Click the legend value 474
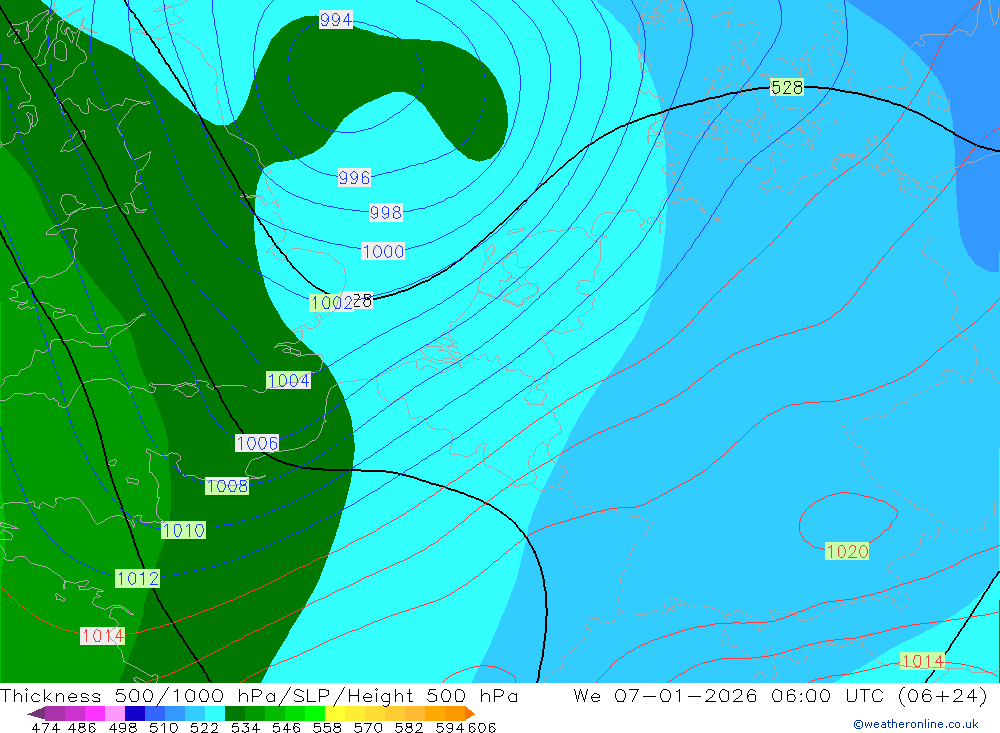 (45, 728)
